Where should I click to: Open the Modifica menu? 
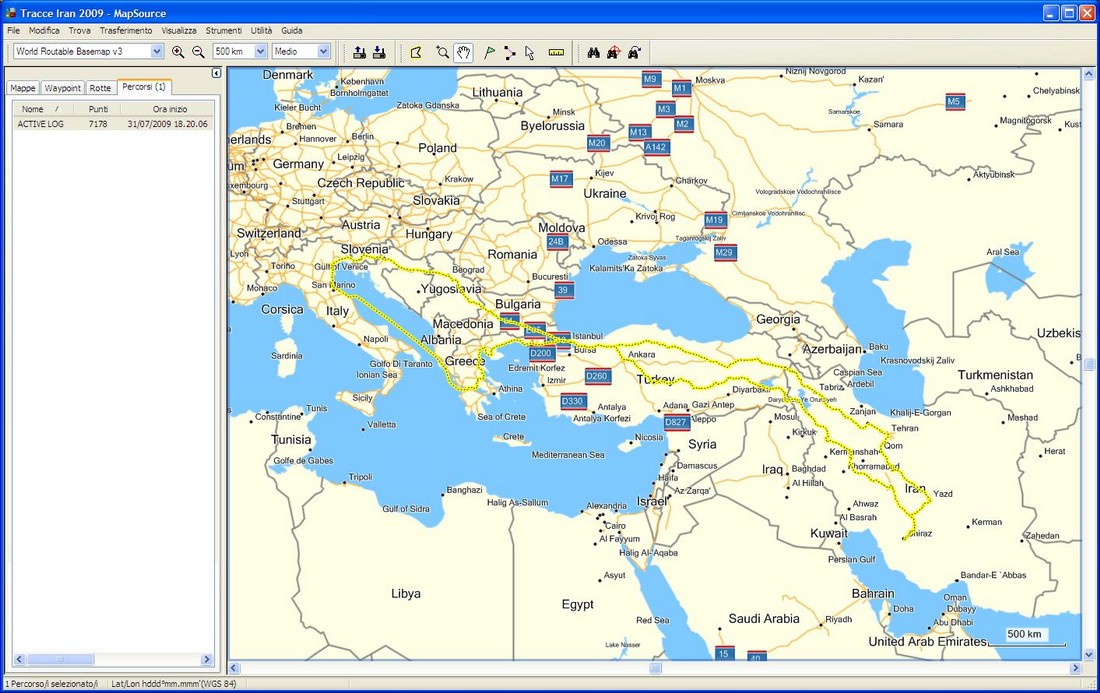click(44, 31)
